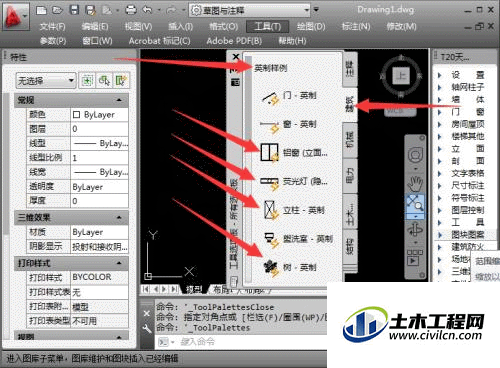
Task: Click the Save icon in quick access toolbar
Action: click(x=74, y=10)
